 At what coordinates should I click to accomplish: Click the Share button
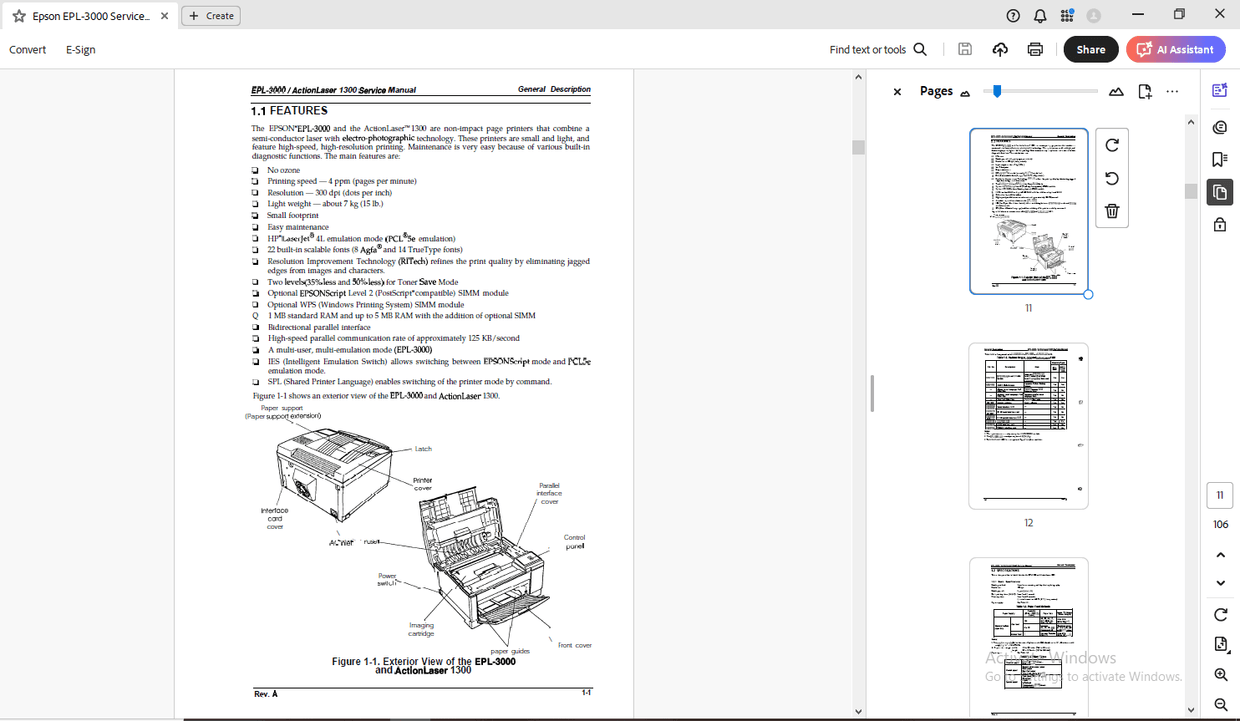point(1091,49)
